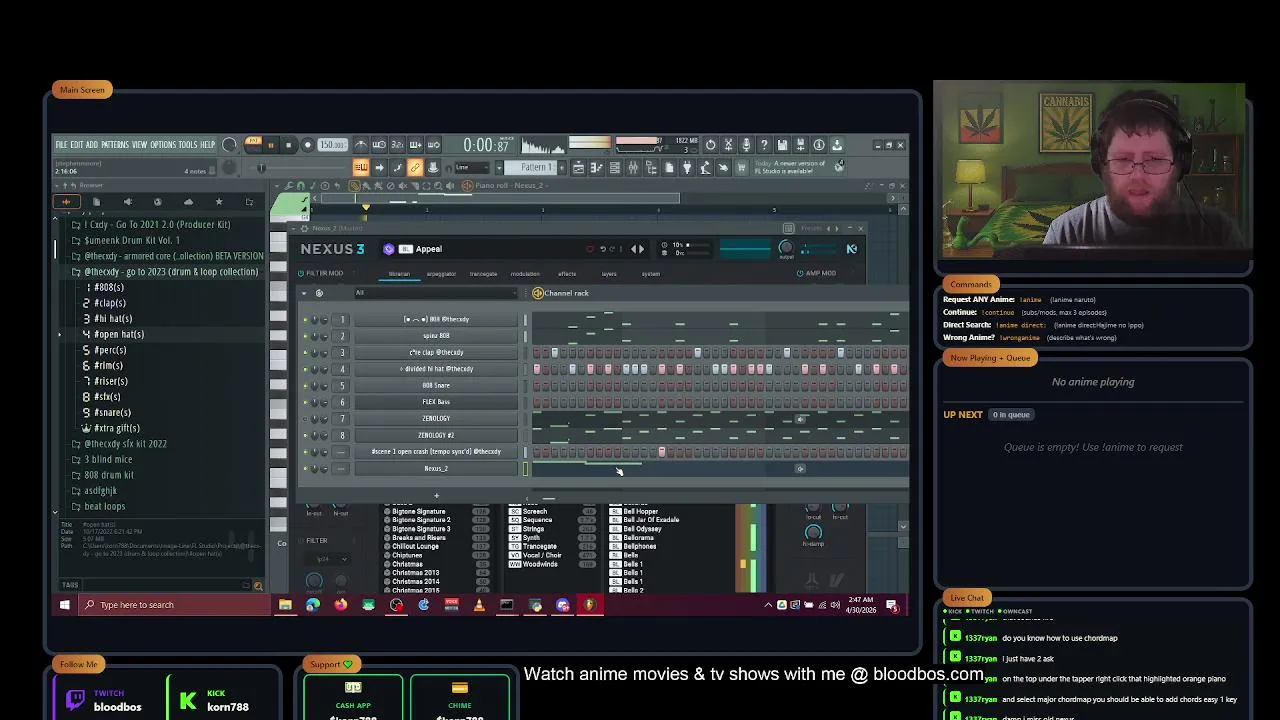Viewport: 1280px width, 720px height.
Task: Click the Appeal preset name
Action: coord(429,249)
